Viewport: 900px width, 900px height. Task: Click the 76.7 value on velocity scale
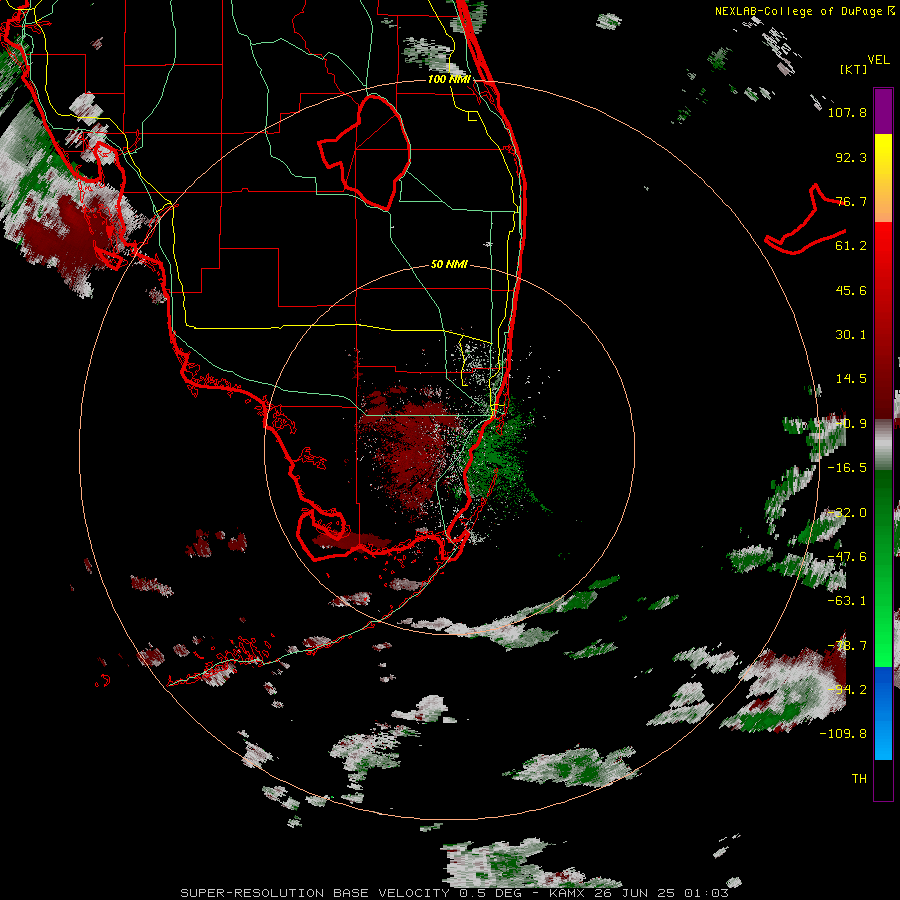coord(851,201)
